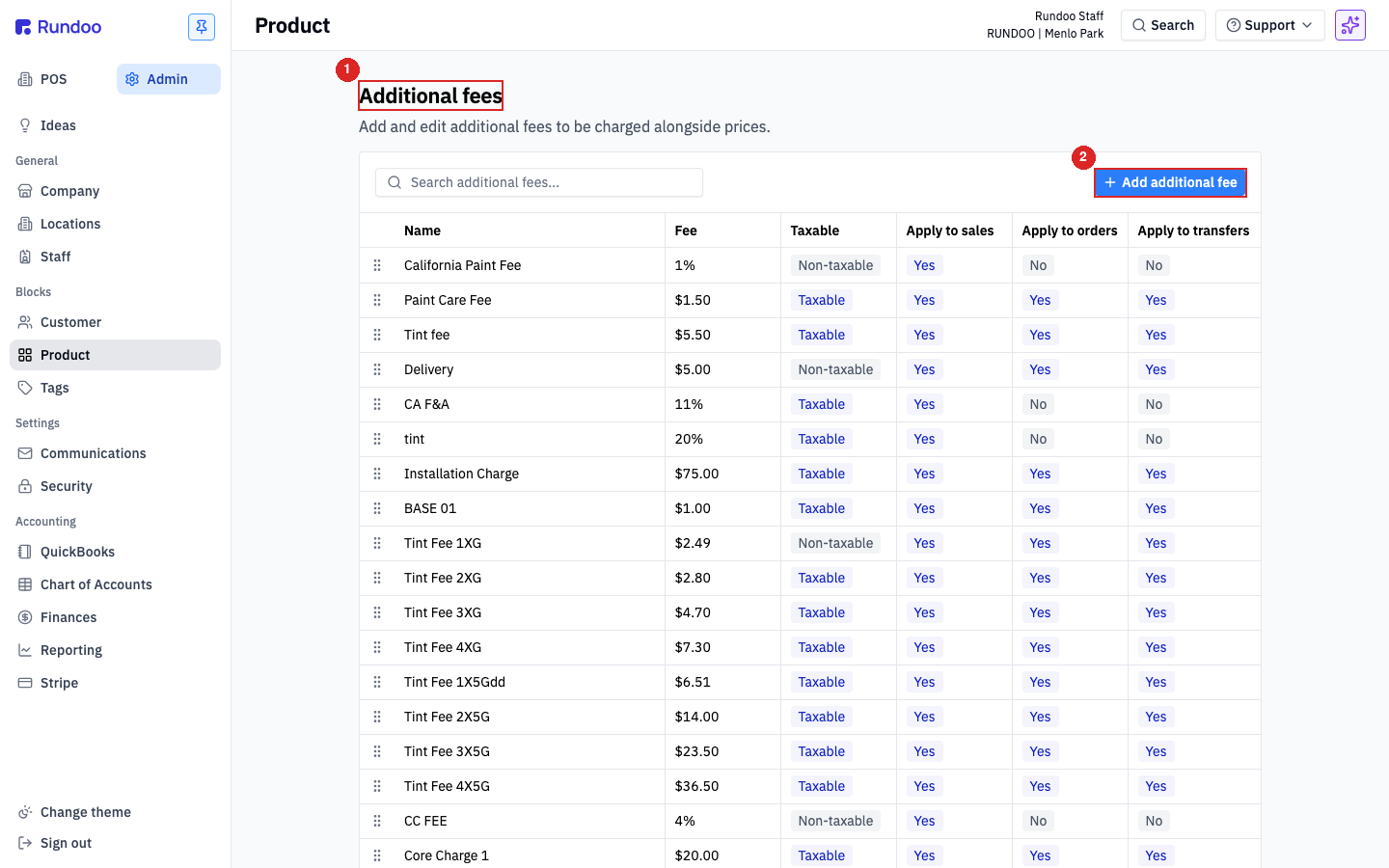Click the Apply to transfers column header

click(1193, 231)
